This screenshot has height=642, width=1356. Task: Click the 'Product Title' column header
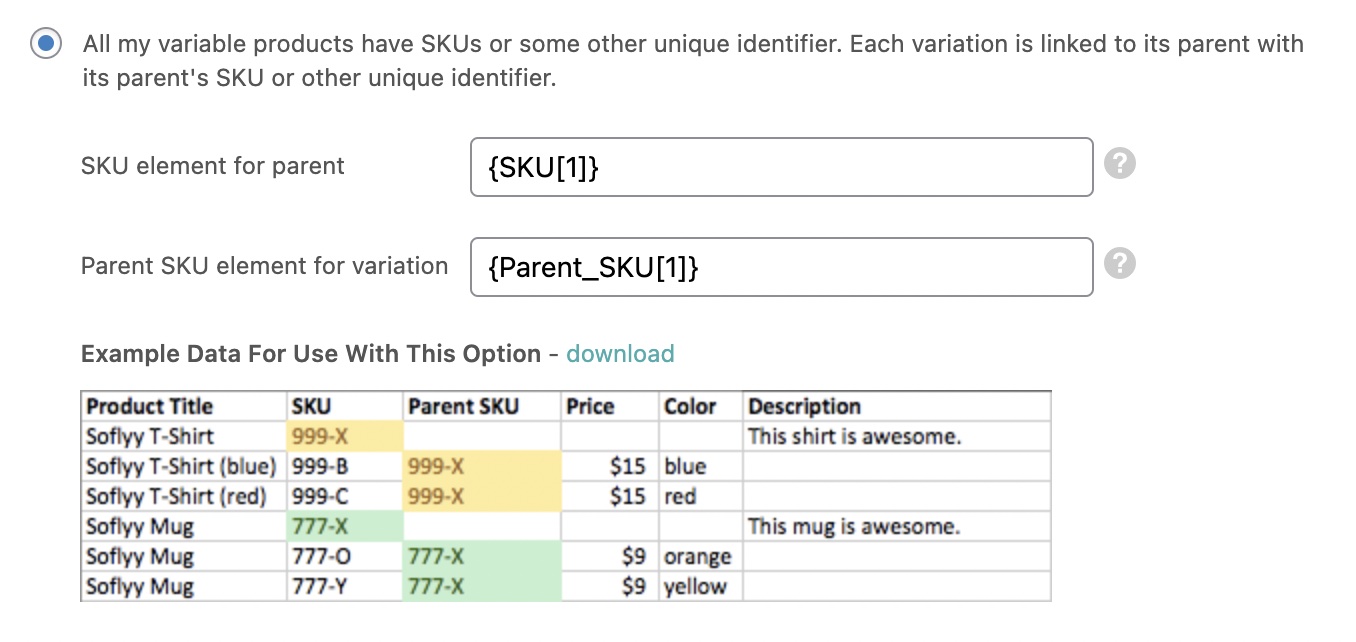tap(149, 406)
